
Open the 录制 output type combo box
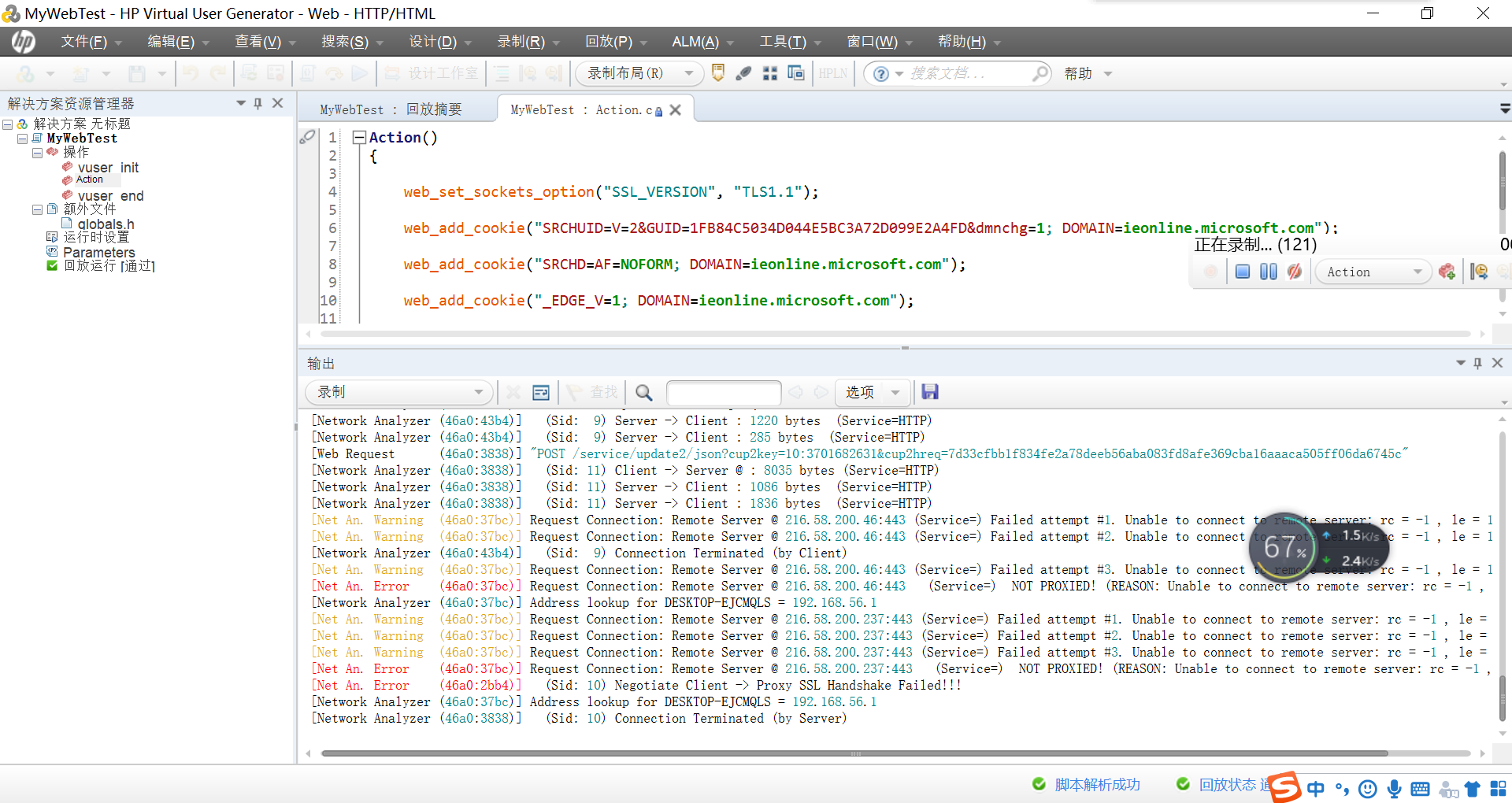coord(399,392)
